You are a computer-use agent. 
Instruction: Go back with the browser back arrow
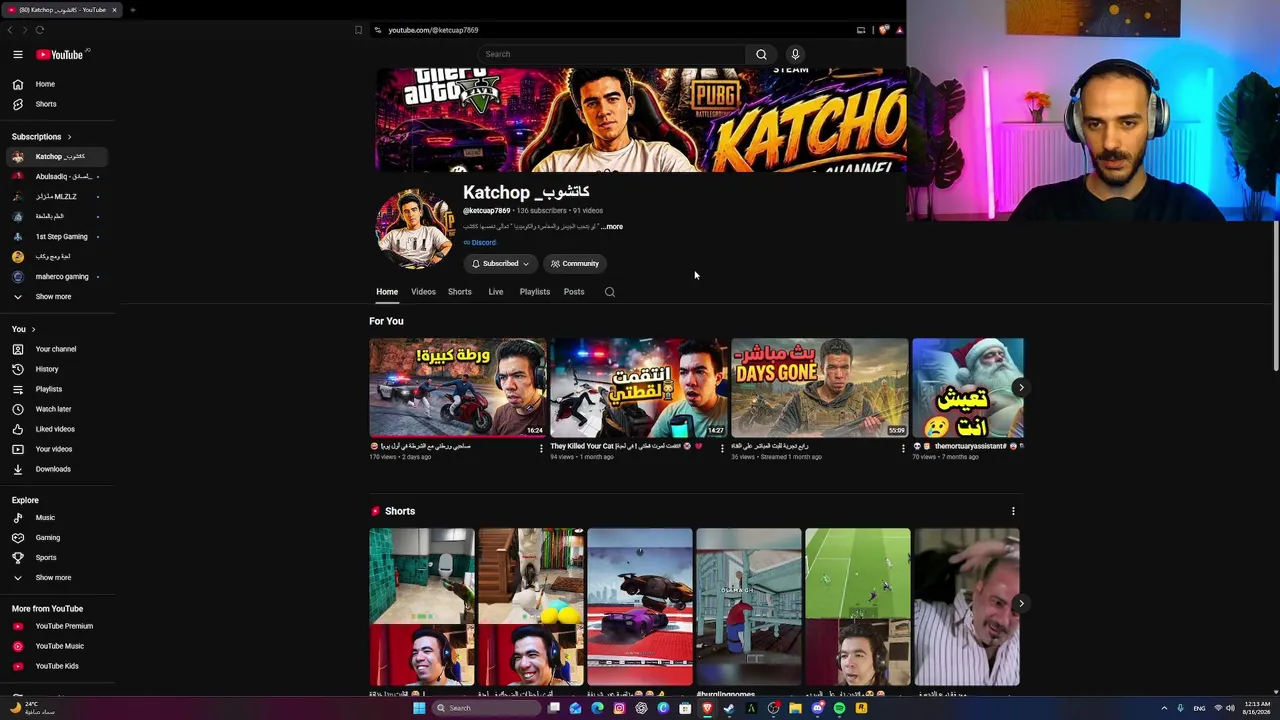click(10, 30)
